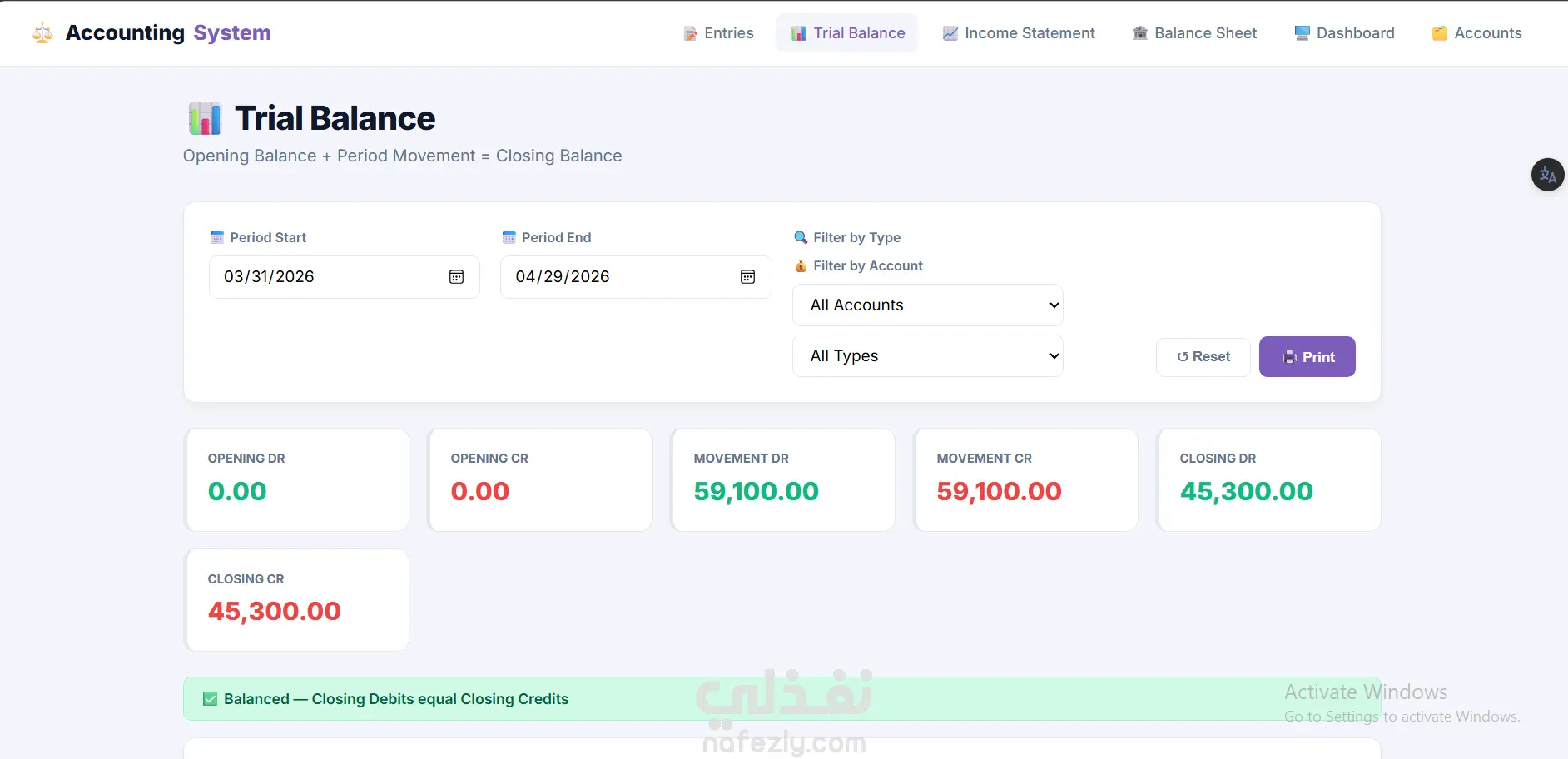Open the Period Start calendar picker icon

(456, 277)
